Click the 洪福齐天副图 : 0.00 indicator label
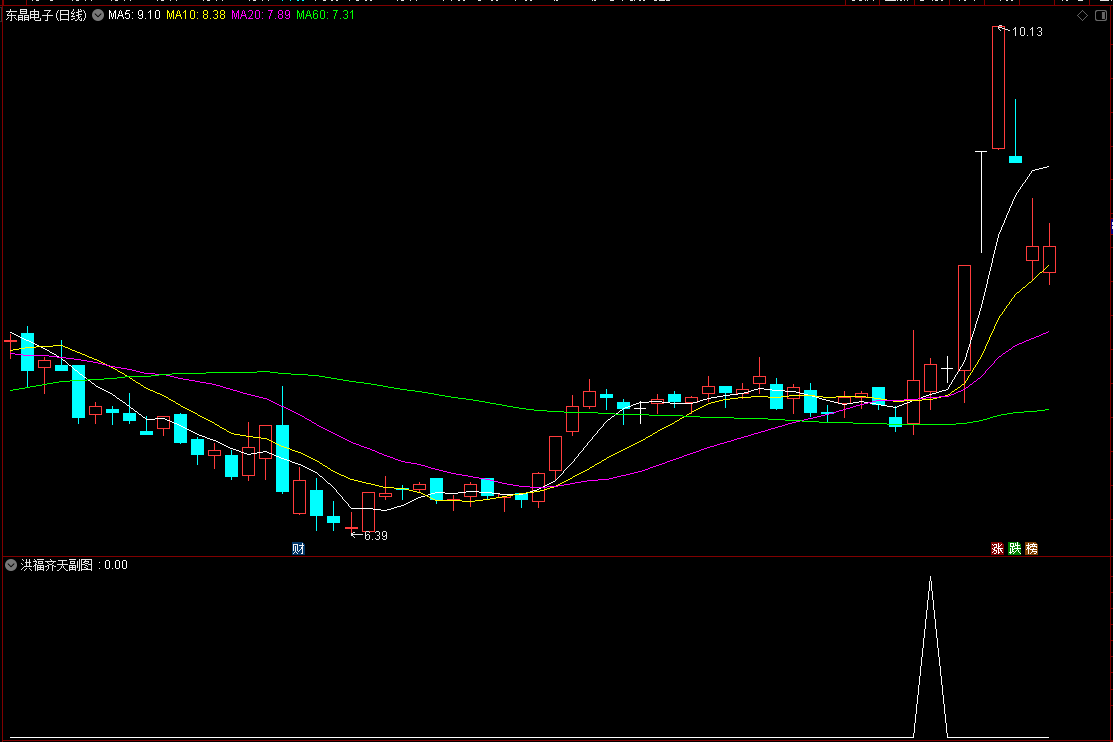The width and height of the screenshot is (1113, 742). (75, 565)
